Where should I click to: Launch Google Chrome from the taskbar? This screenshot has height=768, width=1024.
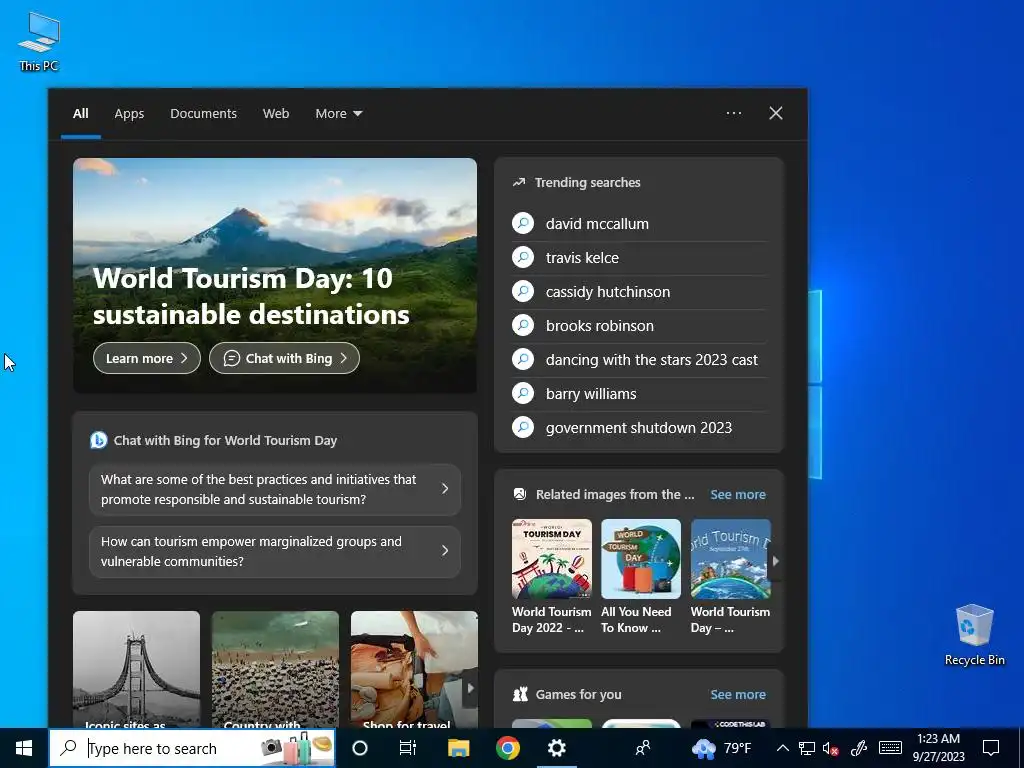click(507, 748)
